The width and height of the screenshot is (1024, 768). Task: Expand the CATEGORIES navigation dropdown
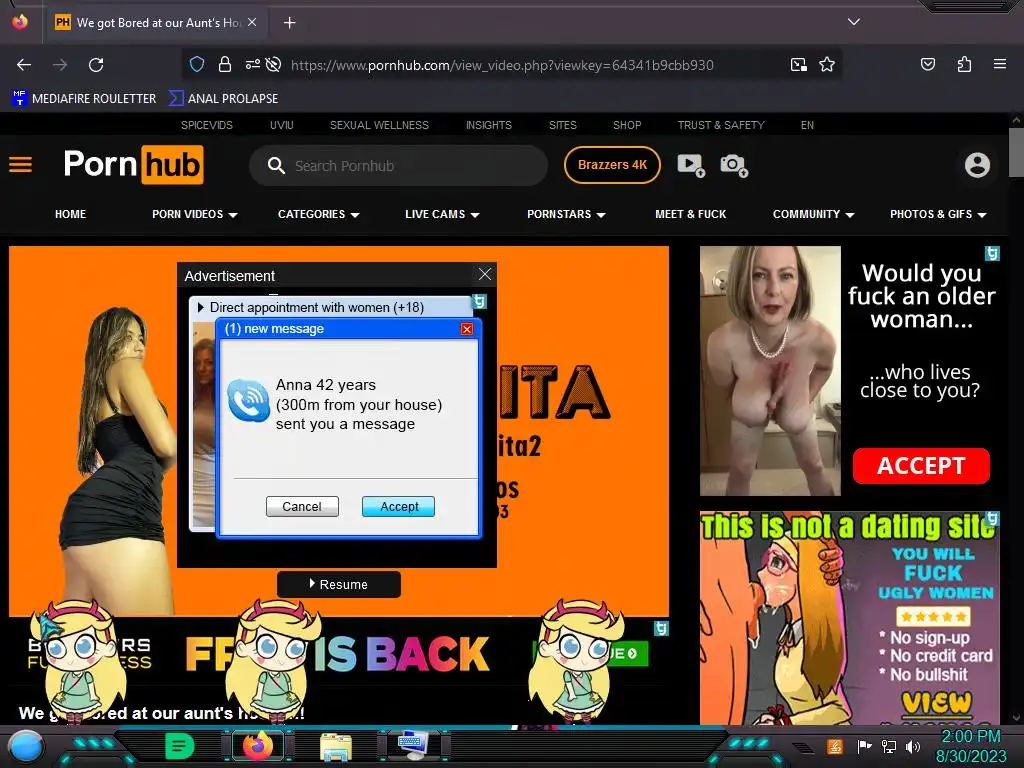(x=319, y=214)
